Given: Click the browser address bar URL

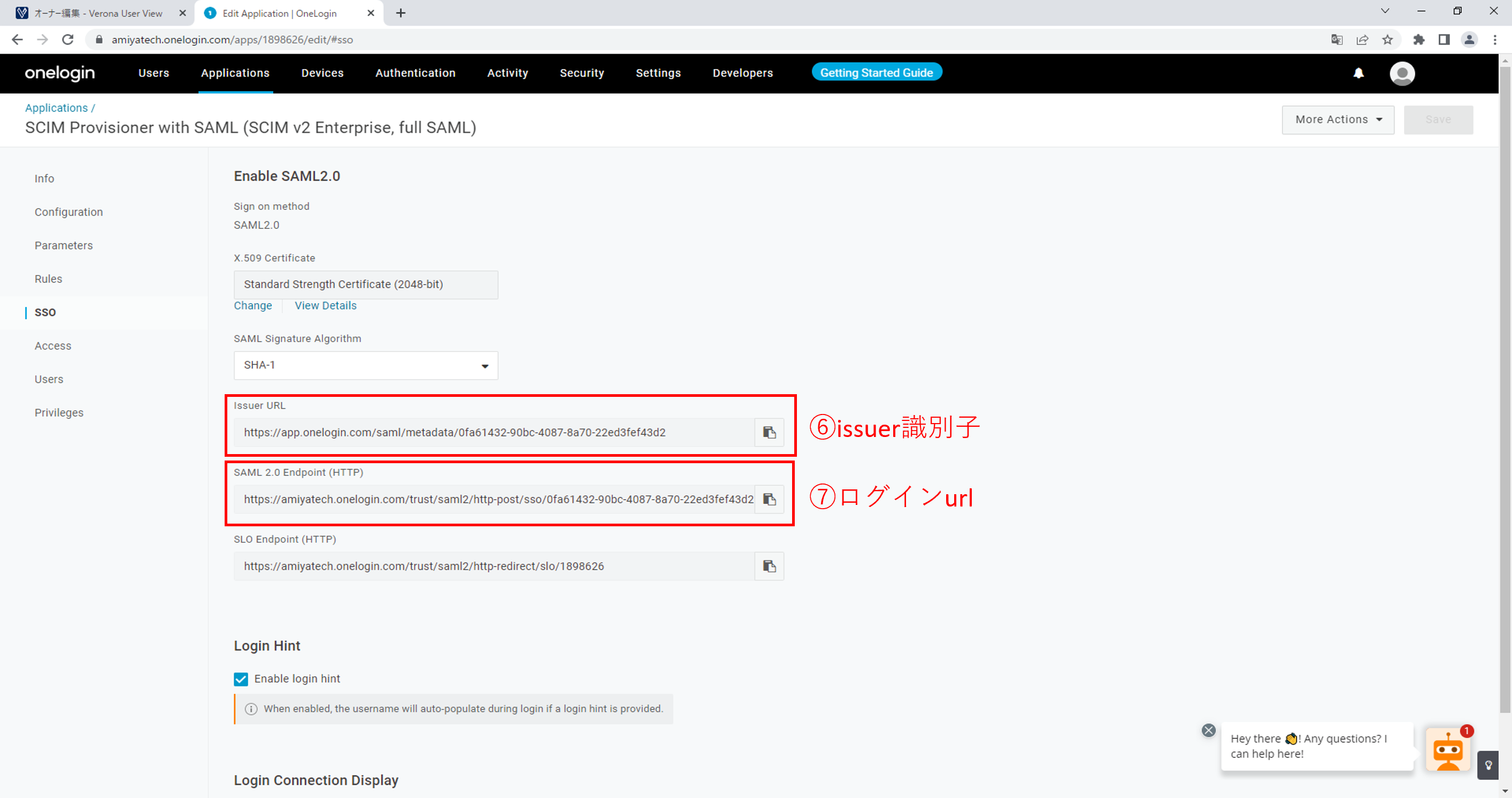Looking at the screenshot, I should click(x=233, y=40).
